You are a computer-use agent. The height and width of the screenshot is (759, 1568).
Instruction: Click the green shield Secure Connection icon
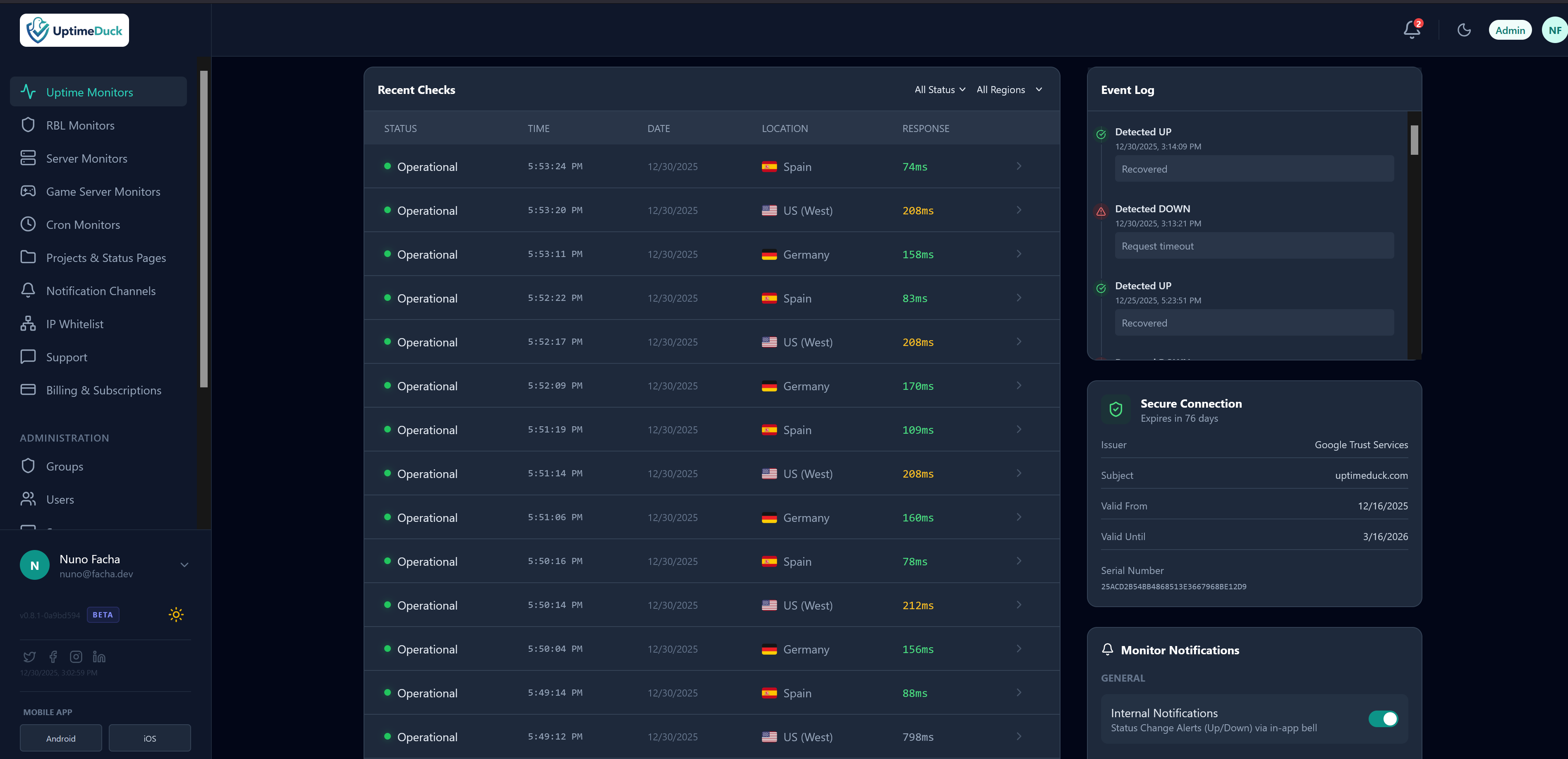pos(1115,409)
